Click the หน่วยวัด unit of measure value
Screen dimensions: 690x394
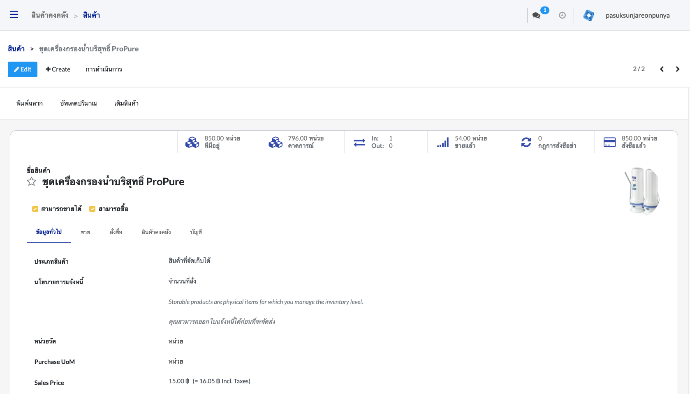coord(176,341)
